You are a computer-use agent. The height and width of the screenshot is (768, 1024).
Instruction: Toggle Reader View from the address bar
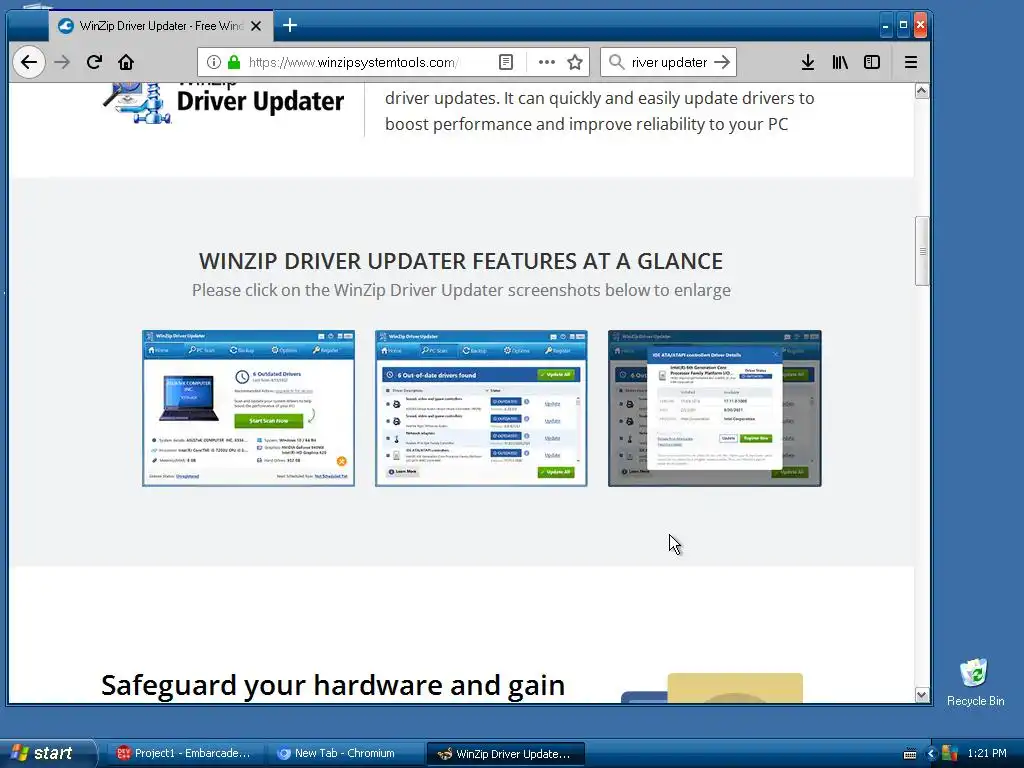[x=505, y=62]
